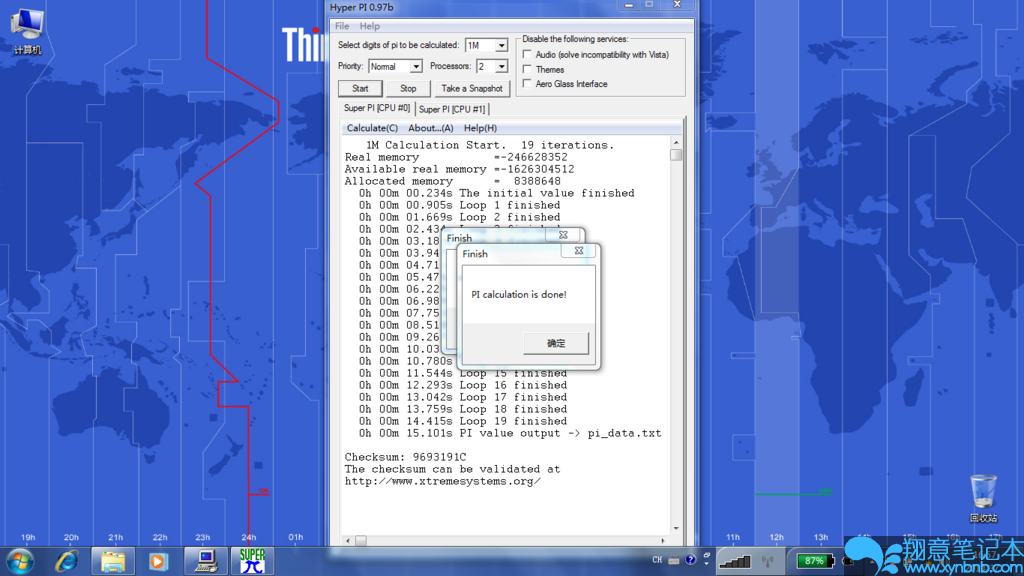Screen dimensions: 1024x576
Task: Open the About...(A) menu
Action: 430,128
